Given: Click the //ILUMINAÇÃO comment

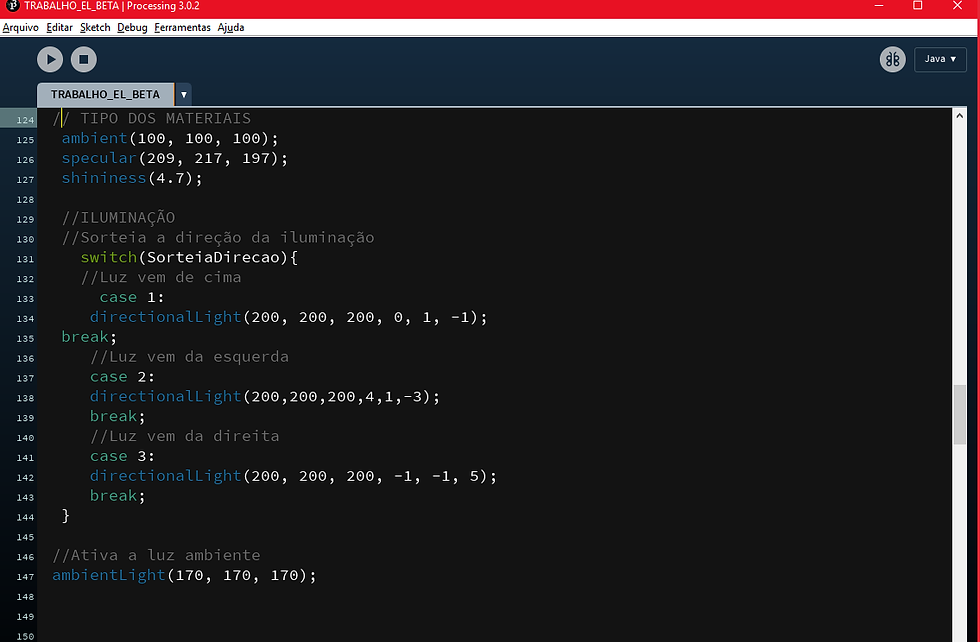Looking at the screenshot, I should click(118, 218).
